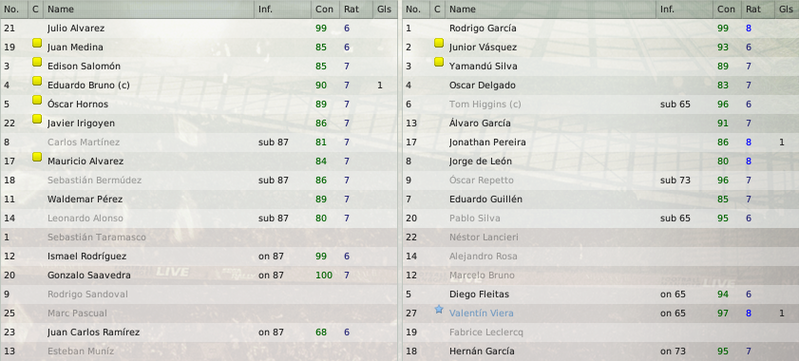
Task: Open Rodrigo García's player profile
Action: 483,28
